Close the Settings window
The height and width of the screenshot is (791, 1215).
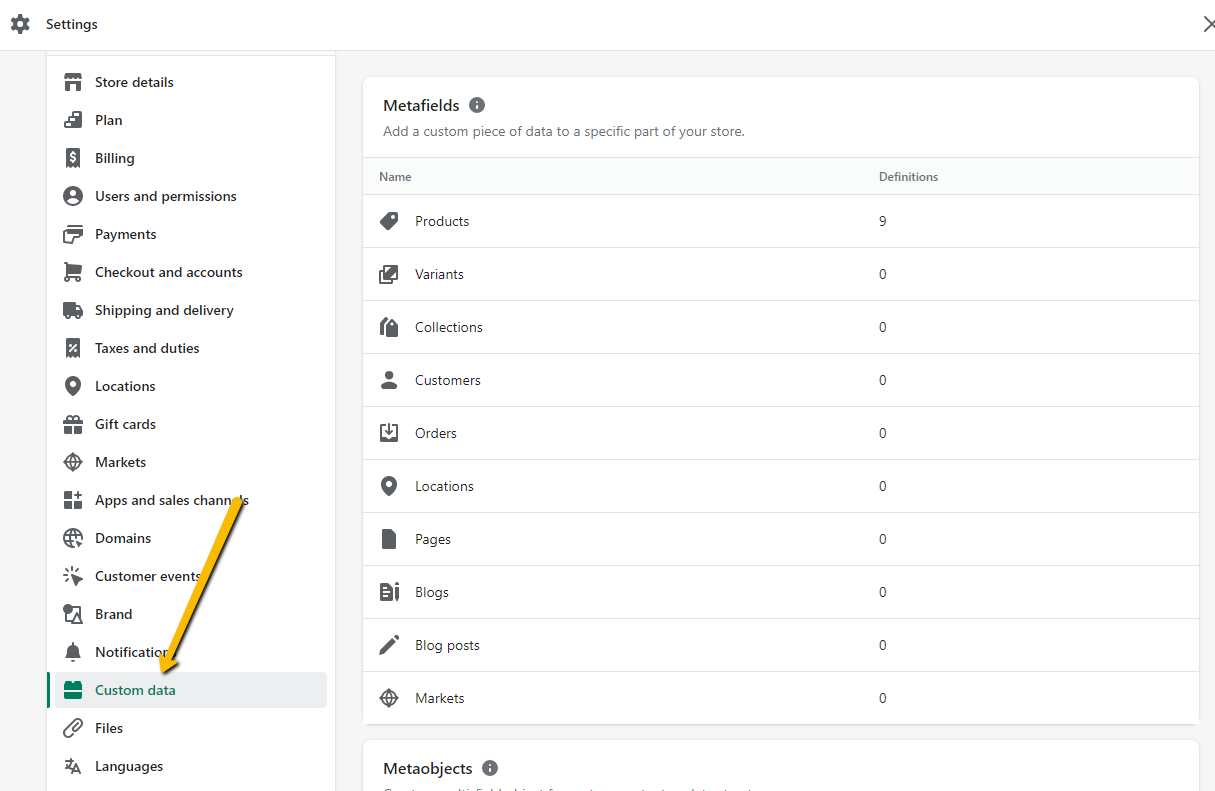click(1208, 24)
